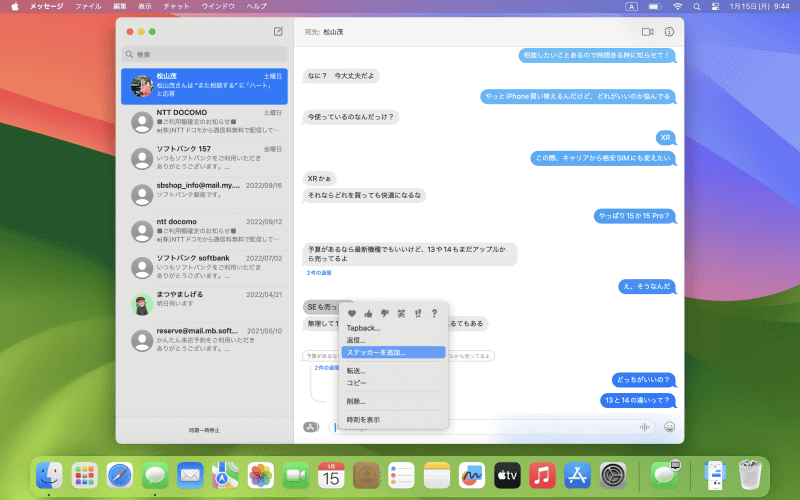The height and width of the screenshot is (500, 800).
Task: Open Finder from the Dock
Action: click(x=49, y=475)
